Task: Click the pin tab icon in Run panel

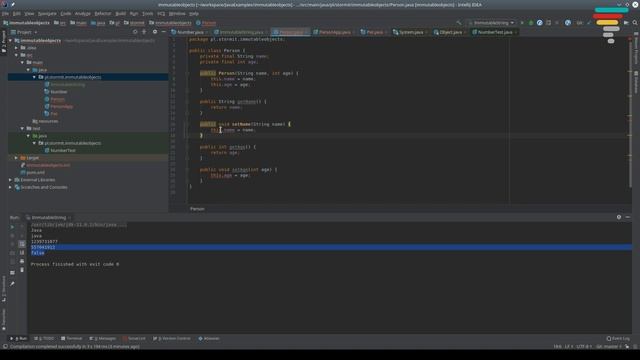Action: point(12,284)
